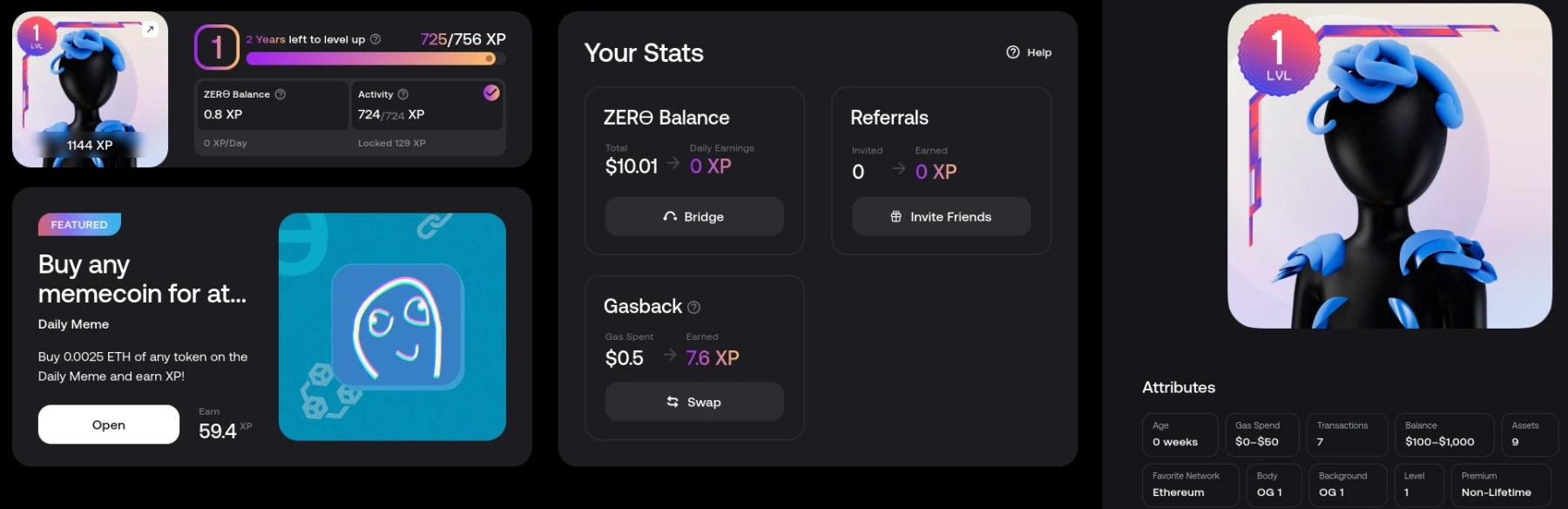This screenshot has width=1568, height=509.
Task: Select the Favorite Network Ethereum attribute
Action: [1190, 485]
